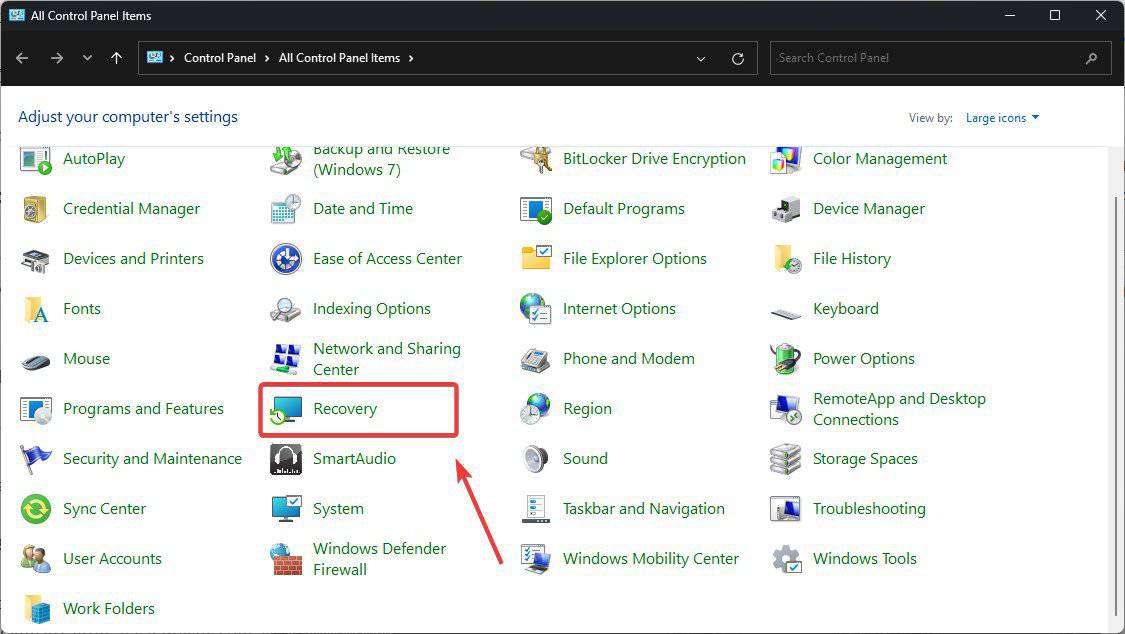Expand chevron before Control Panel breadcrumb
Image resolution: width=1125 pixels, height=634 pixels.
coord(172,58)
